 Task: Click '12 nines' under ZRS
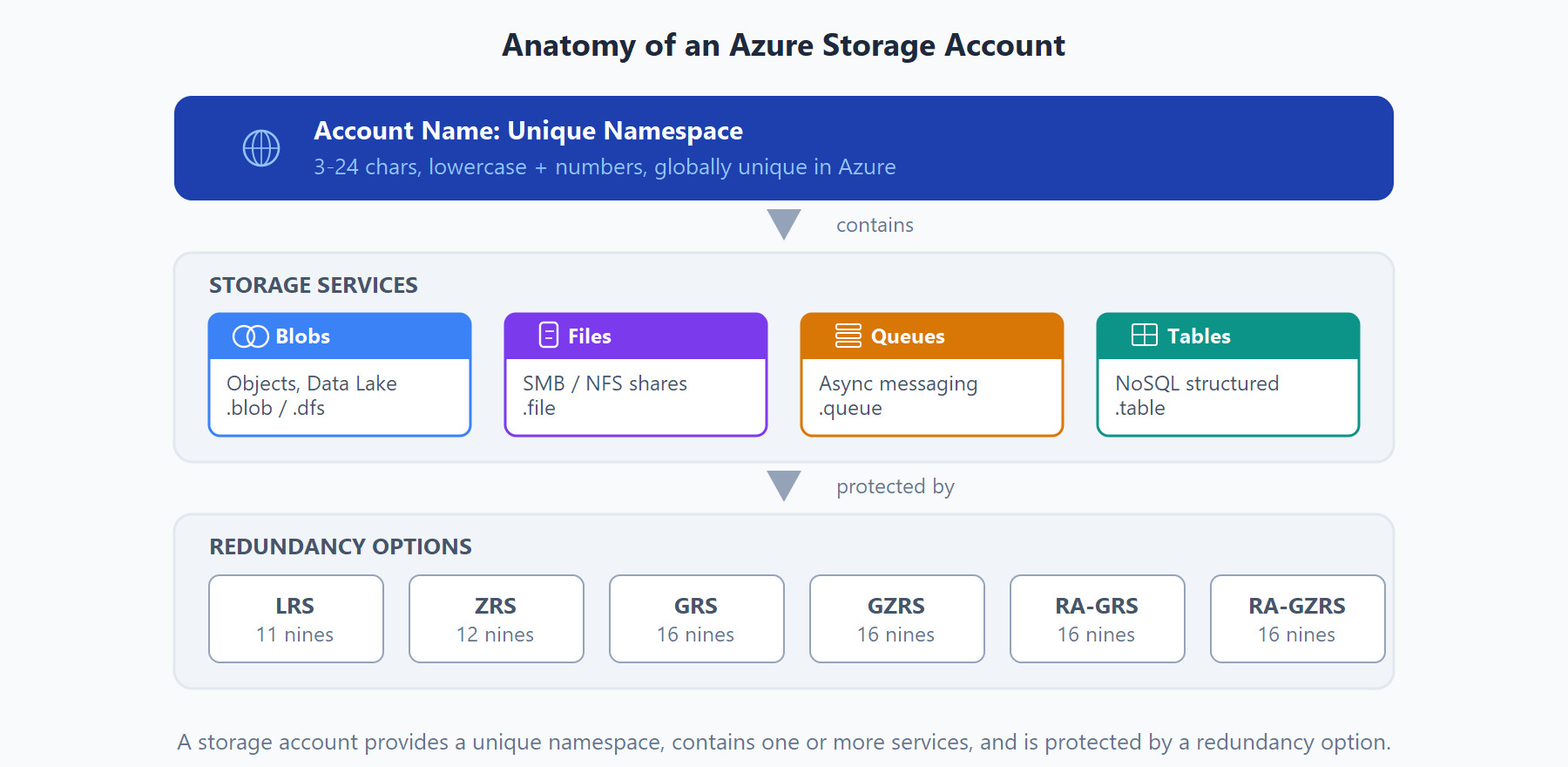[496, 635]
